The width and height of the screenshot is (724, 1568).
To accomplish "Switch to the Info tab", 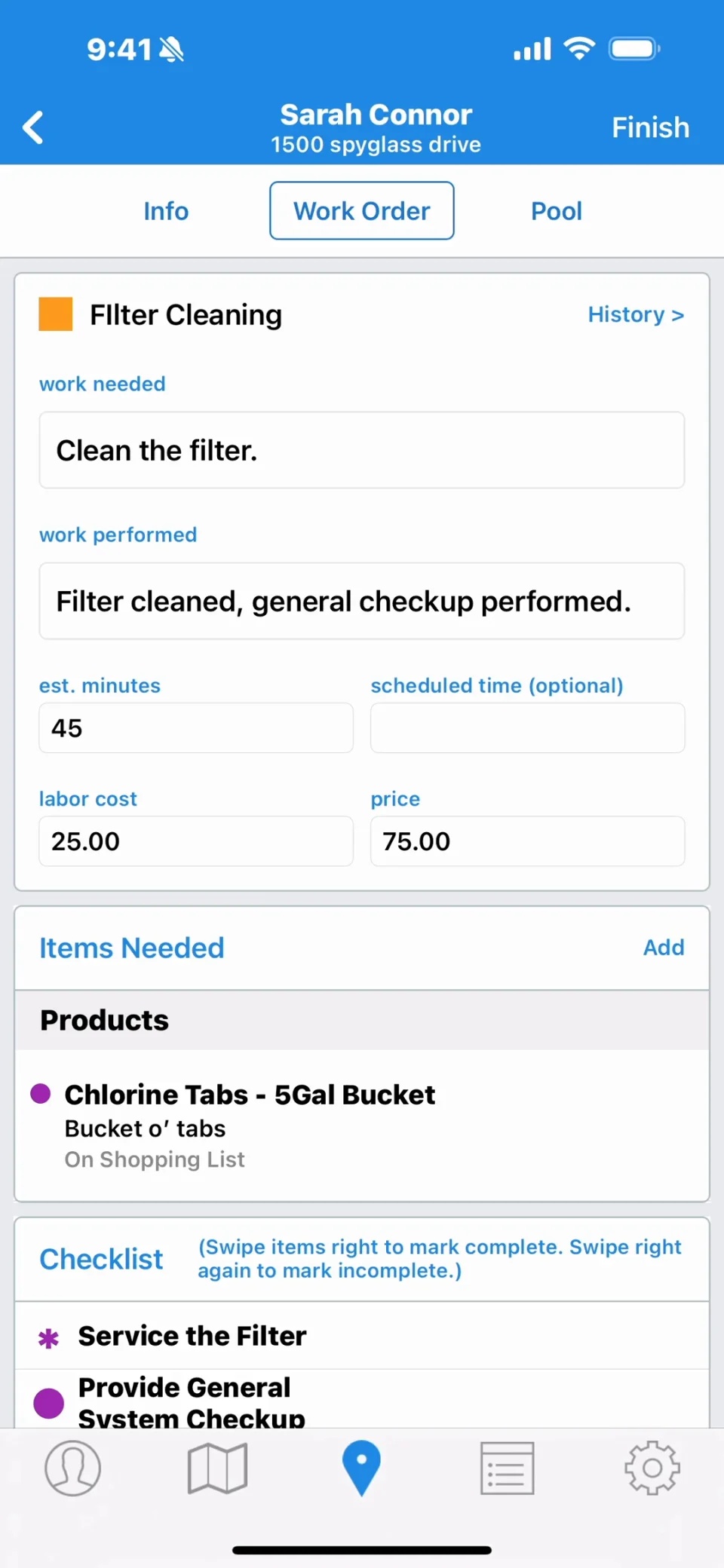I will pos(166,211).
